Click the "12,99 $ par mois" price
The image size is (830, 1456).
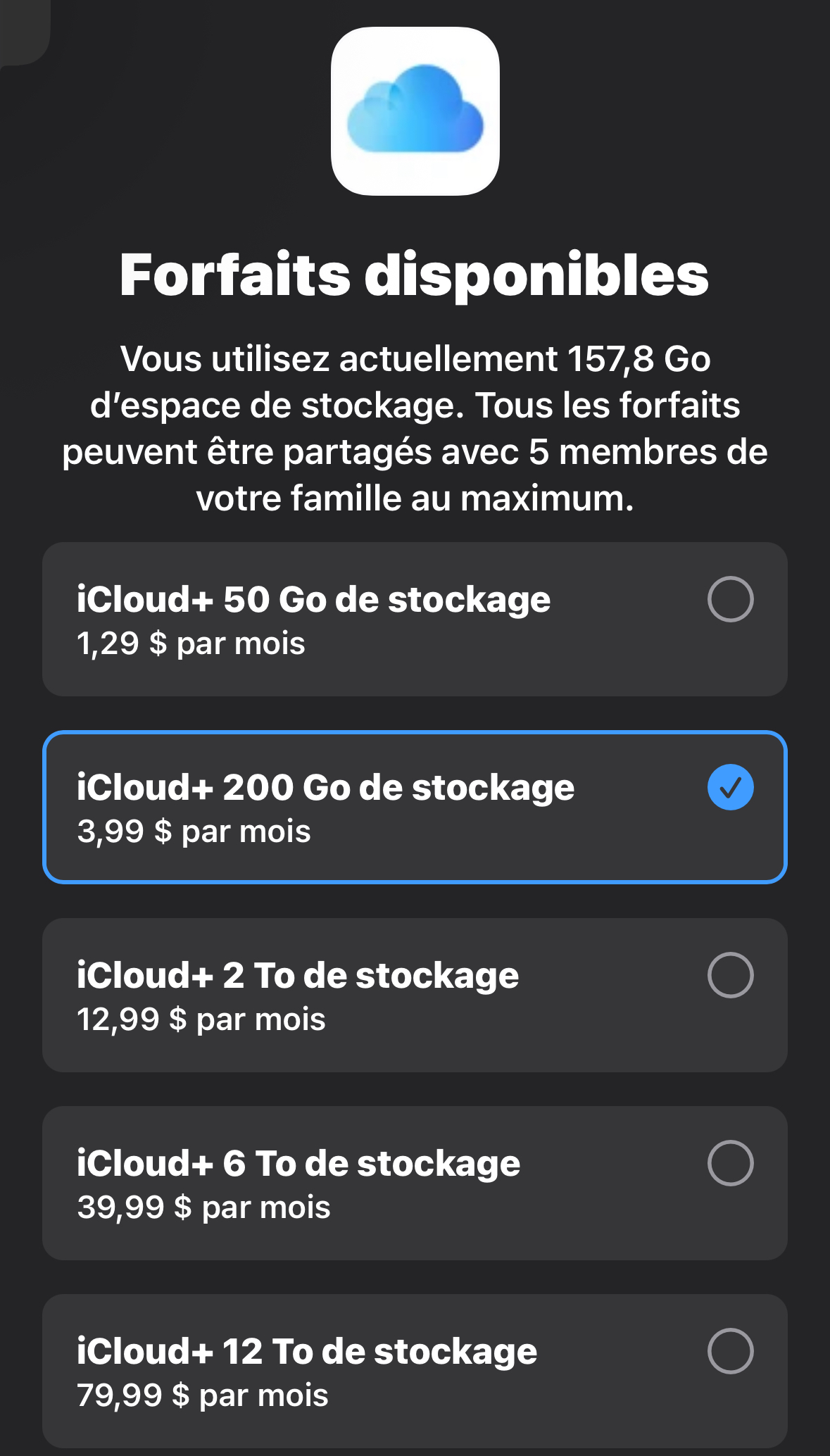[201, 1019]
